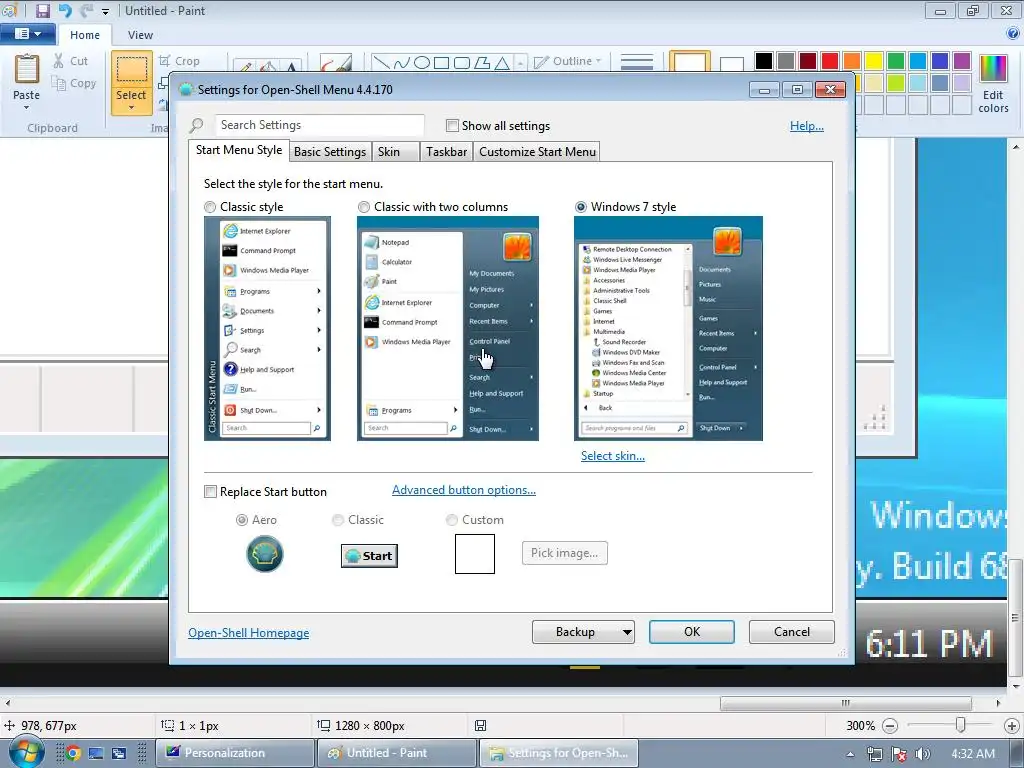This screenshot has height=768, width=1024.
Task: Open the Select skin link
Action: pos(613,456)
